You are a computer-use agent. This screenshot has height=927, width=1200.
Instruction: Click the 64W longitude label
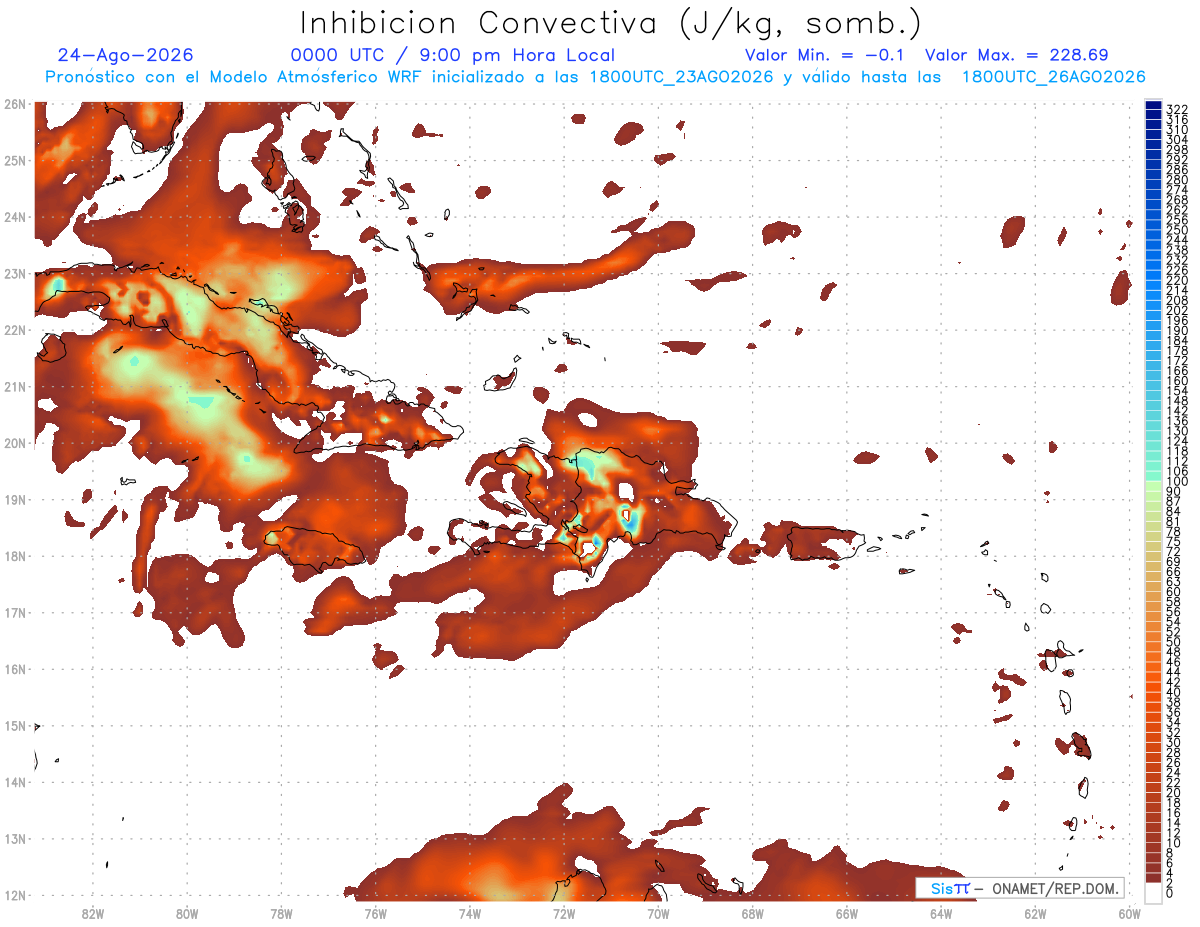(x=941, y=913)
